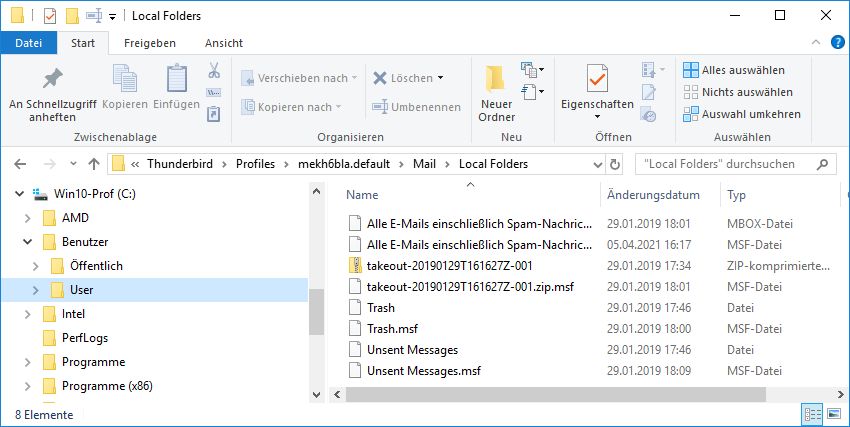Open the ribbon help question mark
Viewport: 850px width, 427px height.
(838, 43)
